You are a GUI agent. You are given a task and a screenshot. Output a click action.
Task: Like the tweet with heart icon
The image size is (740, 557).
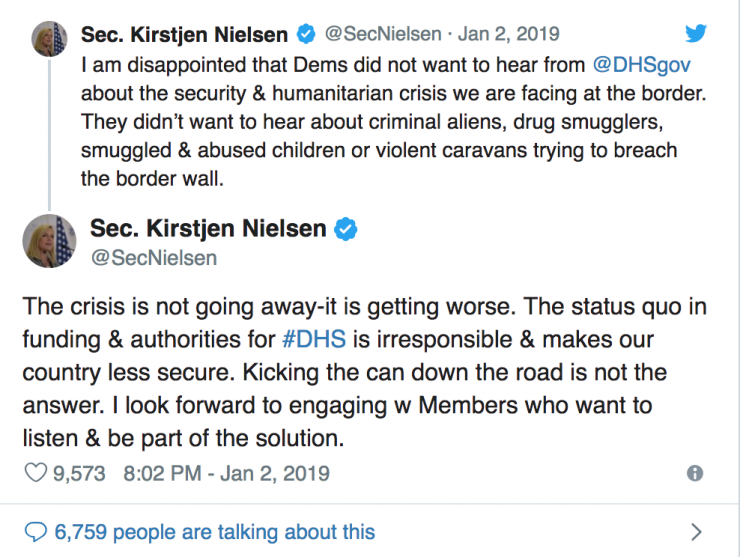(35, 473)
